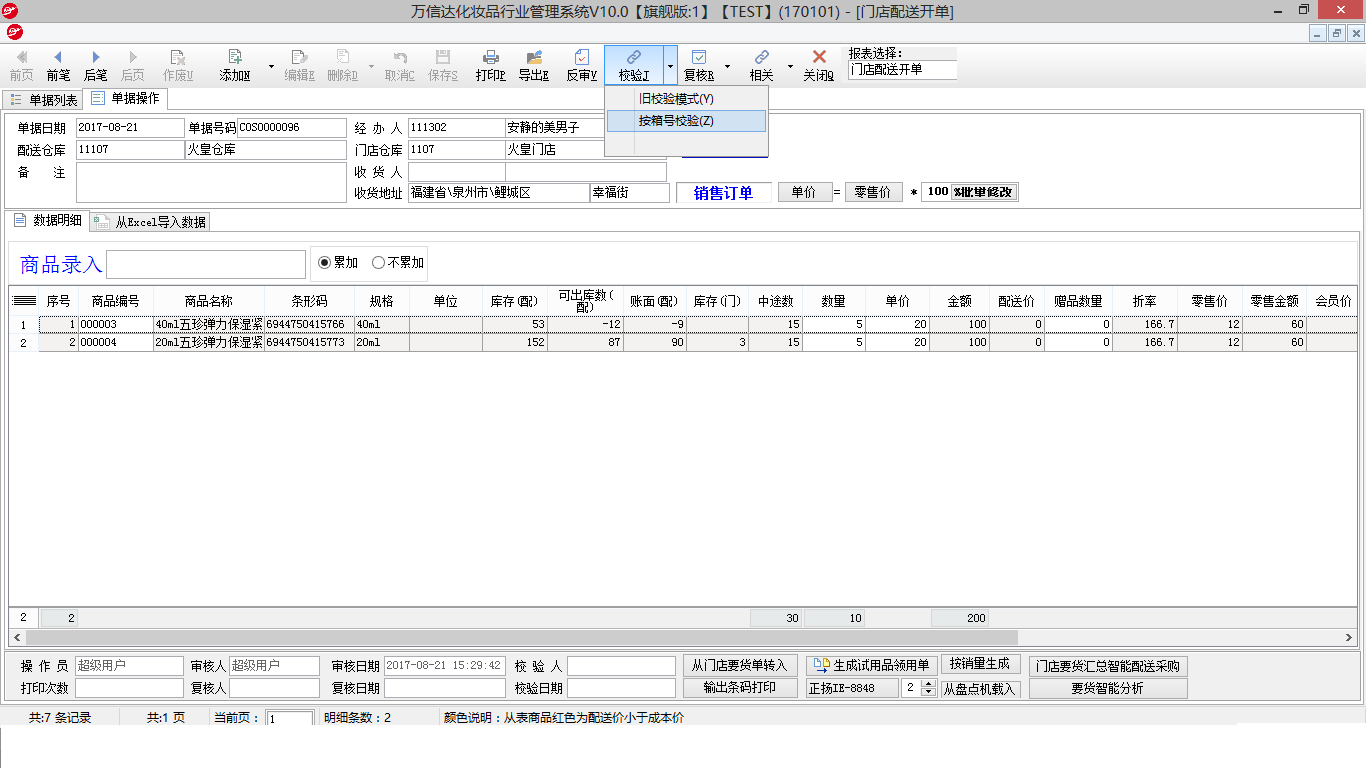Click the 从盘点机载入 button

[x=980, y=689]
